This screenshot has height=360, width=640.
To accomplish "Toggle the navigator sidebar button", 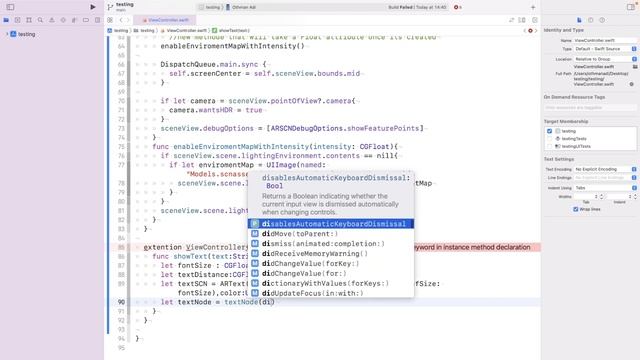I will click(10, 7).
